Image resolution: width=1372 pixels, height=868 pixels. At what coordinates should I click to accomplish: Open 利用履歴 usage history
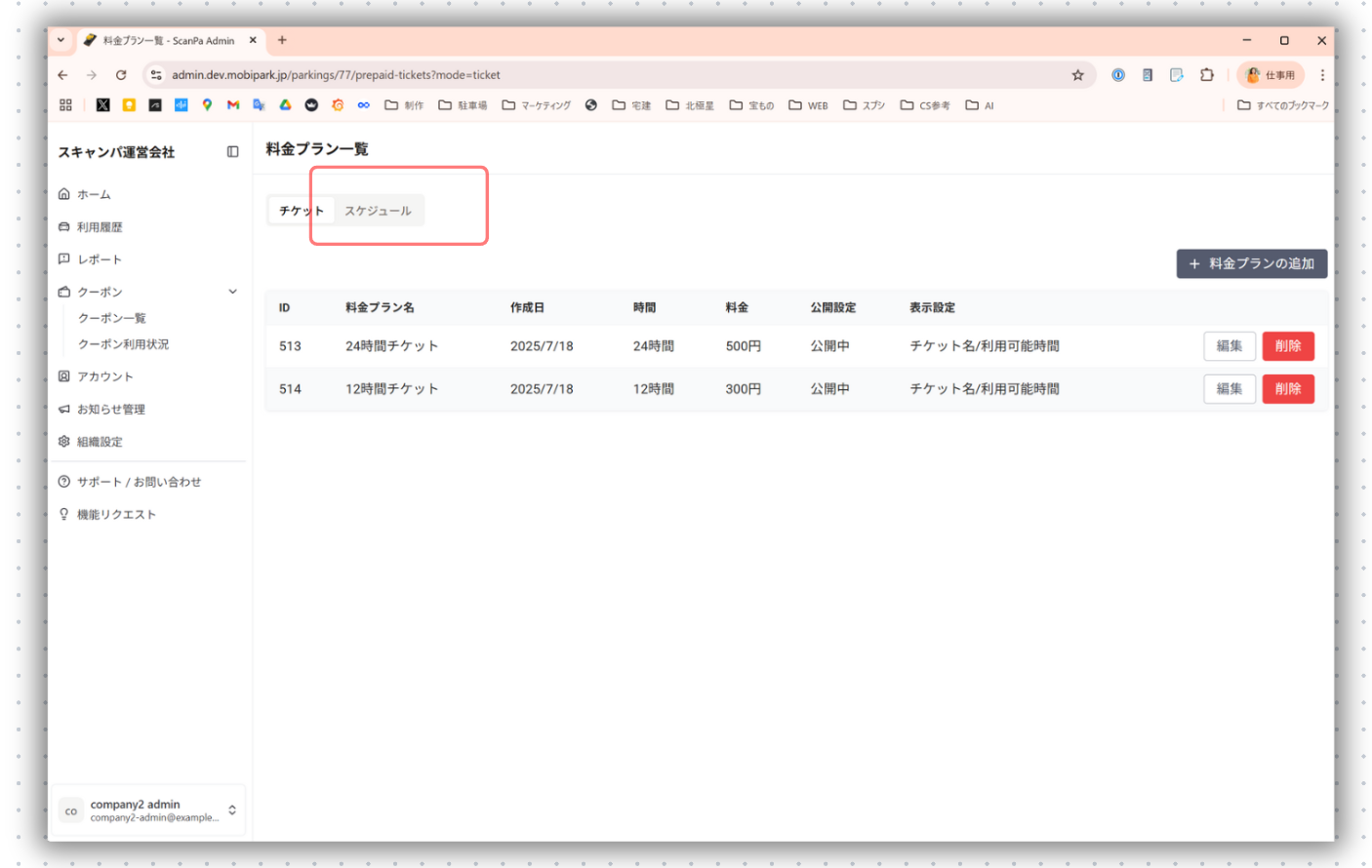click(x=100, y=227)
